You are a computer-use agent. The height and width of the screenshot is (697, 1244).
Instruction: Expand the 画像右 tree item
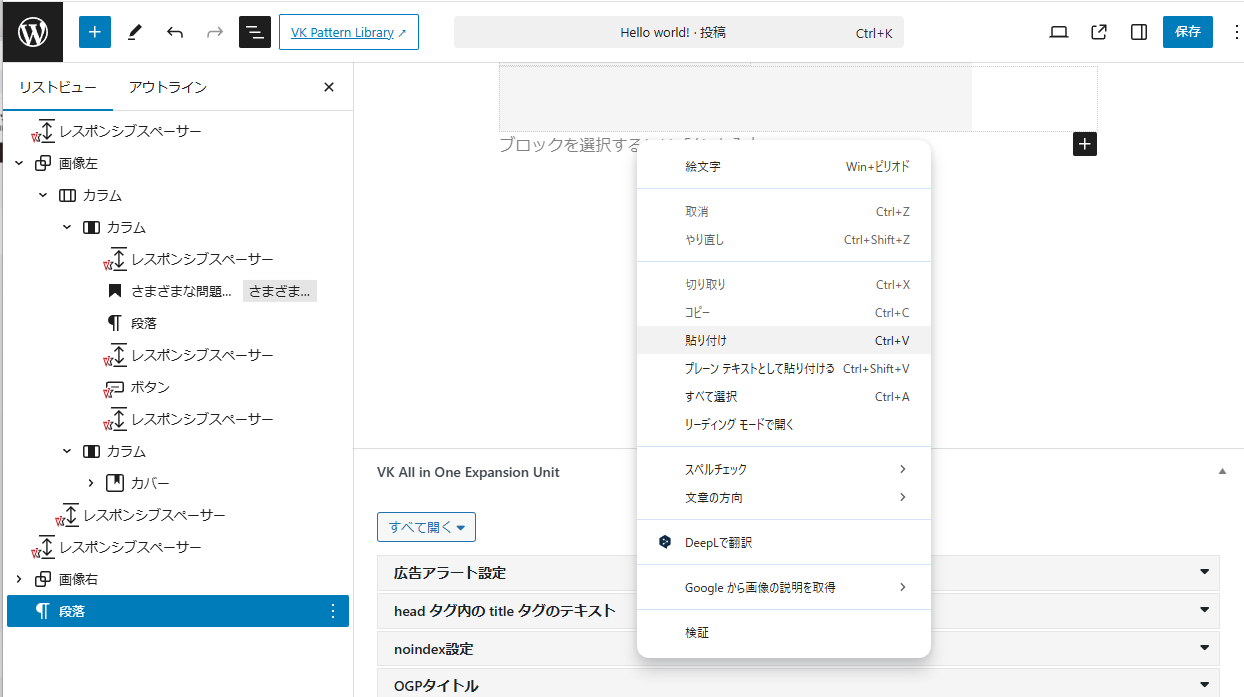point(19,579)
